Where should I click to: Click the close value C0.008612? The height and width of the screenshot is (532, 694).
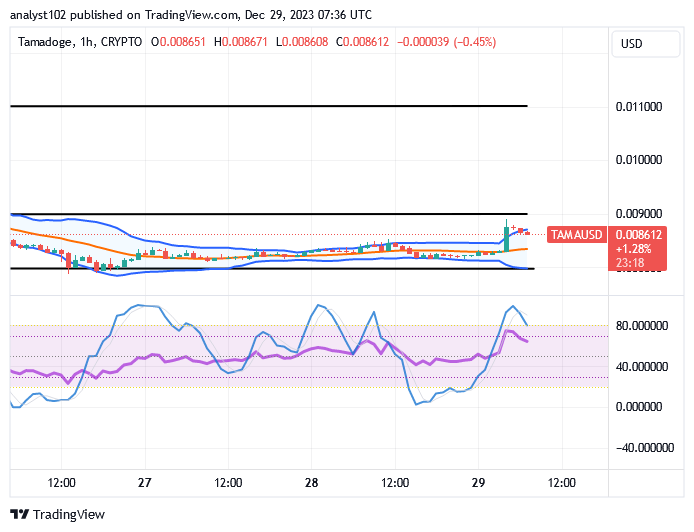pyautogui.click(x=362, y=42)
